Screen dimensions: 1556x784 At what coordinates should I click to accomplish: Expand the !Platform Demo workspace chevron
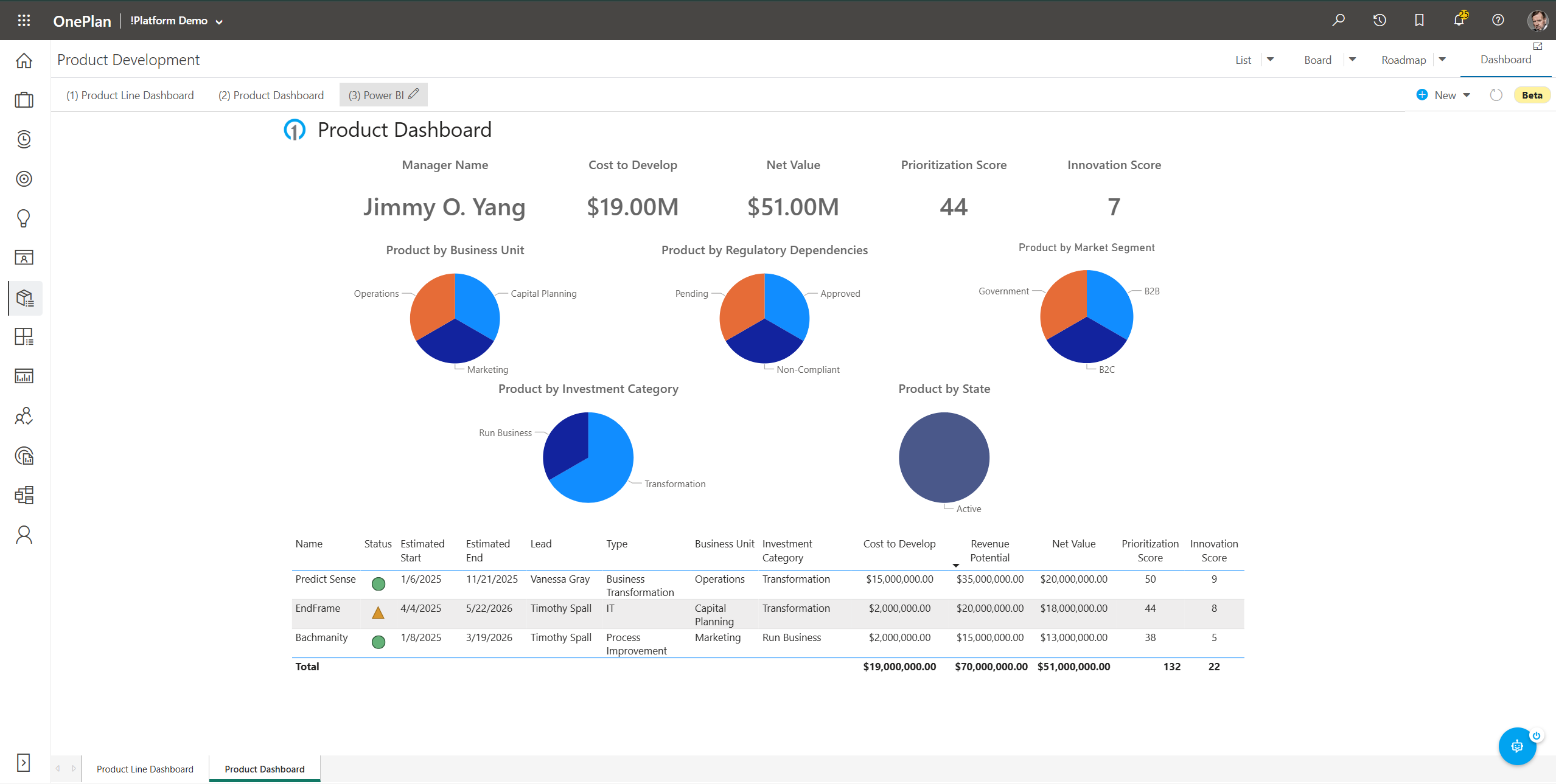pos(219,21)
